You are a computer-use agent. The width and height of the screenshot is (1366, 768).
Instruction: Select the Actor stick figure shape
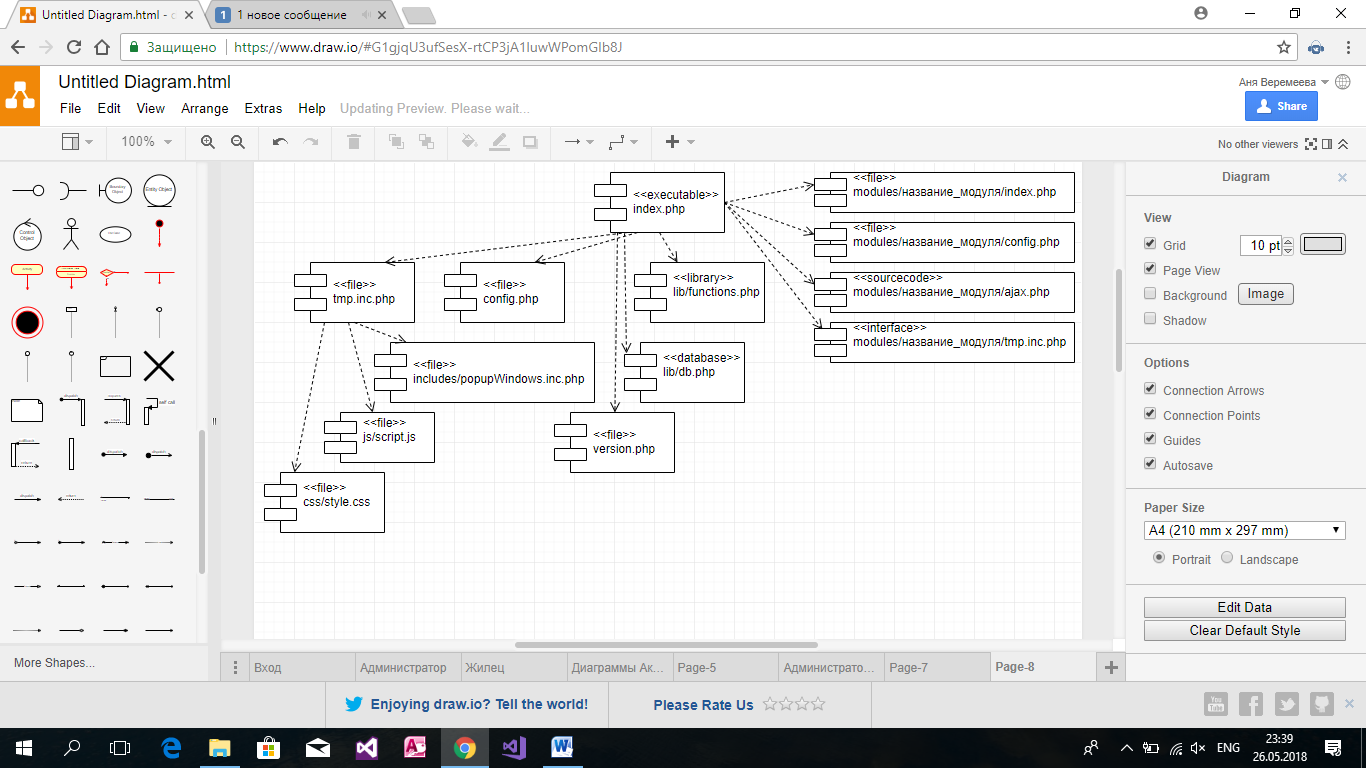click(70, 233)
